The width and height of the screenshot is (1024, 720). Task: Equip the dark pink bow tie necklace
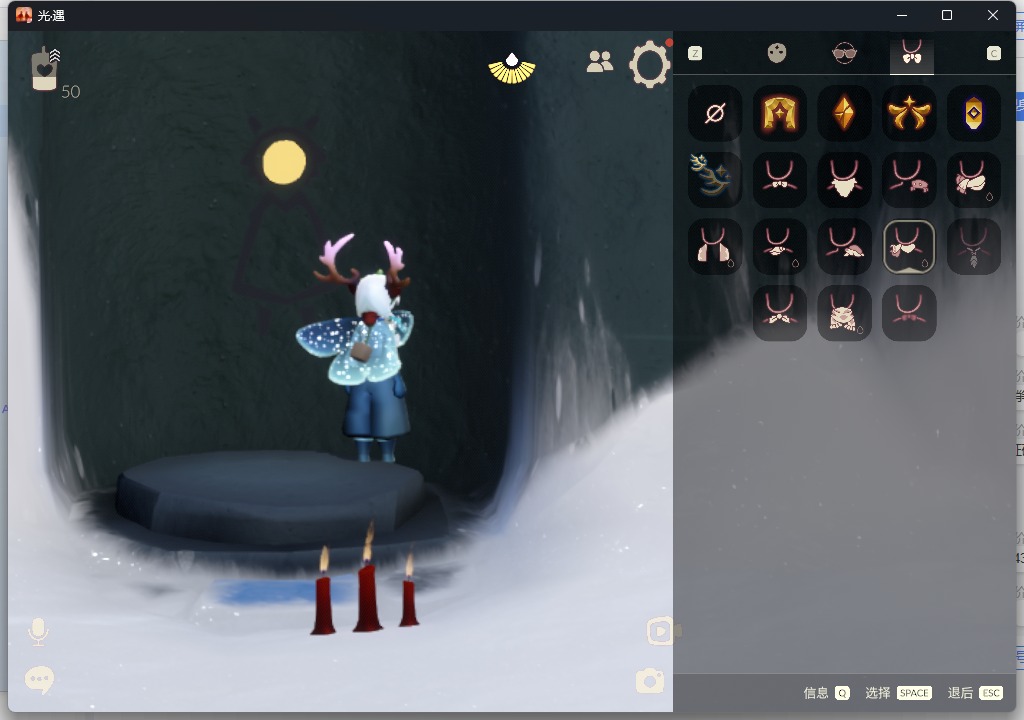[x=909, y=313]
